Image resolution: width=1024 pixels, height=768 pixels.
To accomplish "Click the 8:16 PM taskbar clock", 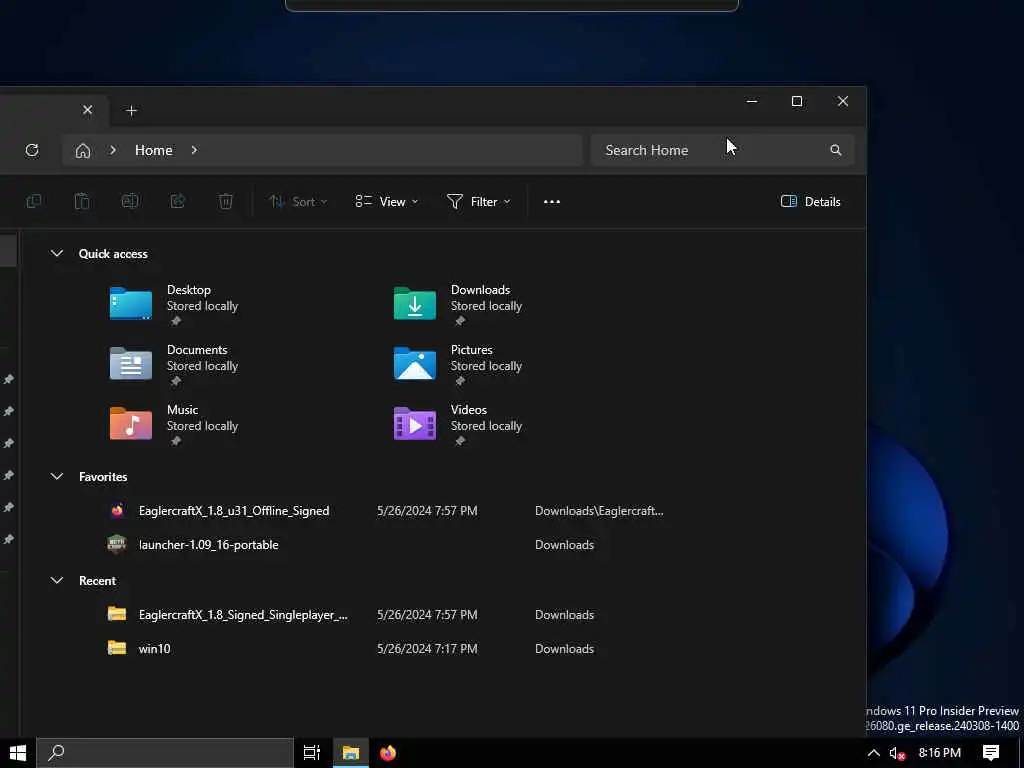I will click(x=939, y=753).
